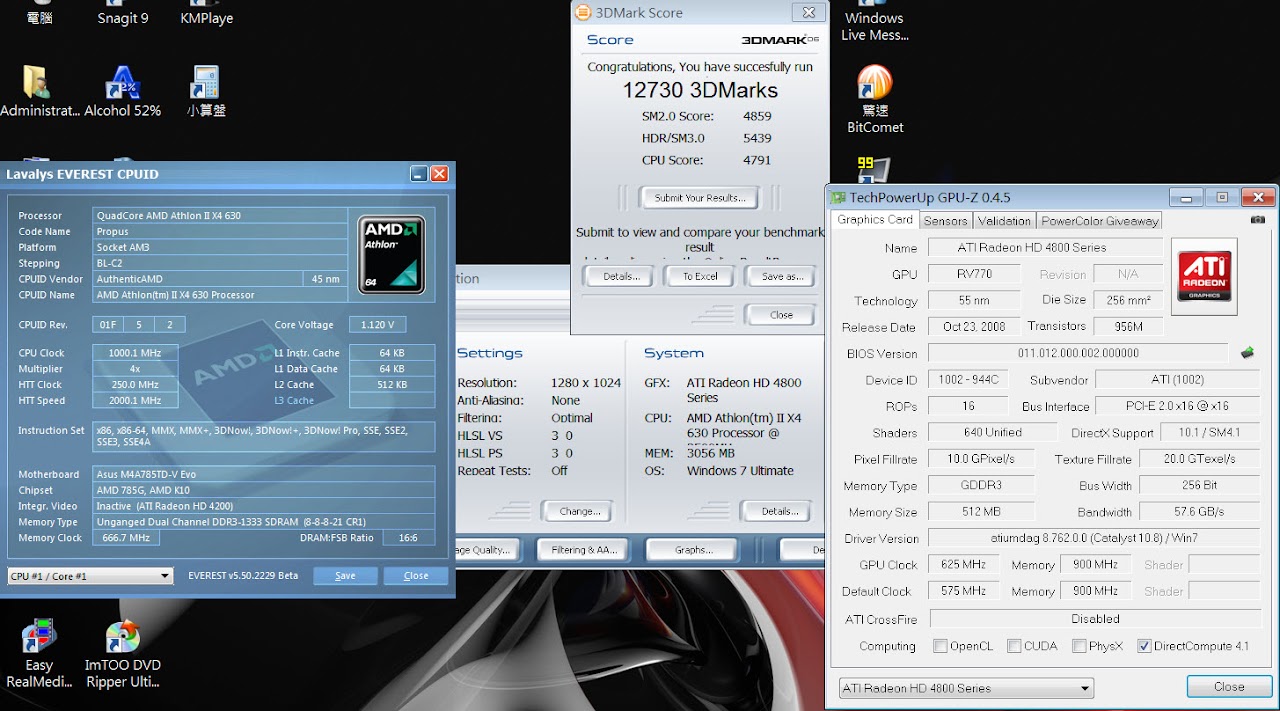The image size is (1280, 711).
Task: Click GPU-Z title bar application icon
Action: tap(839, 197)
